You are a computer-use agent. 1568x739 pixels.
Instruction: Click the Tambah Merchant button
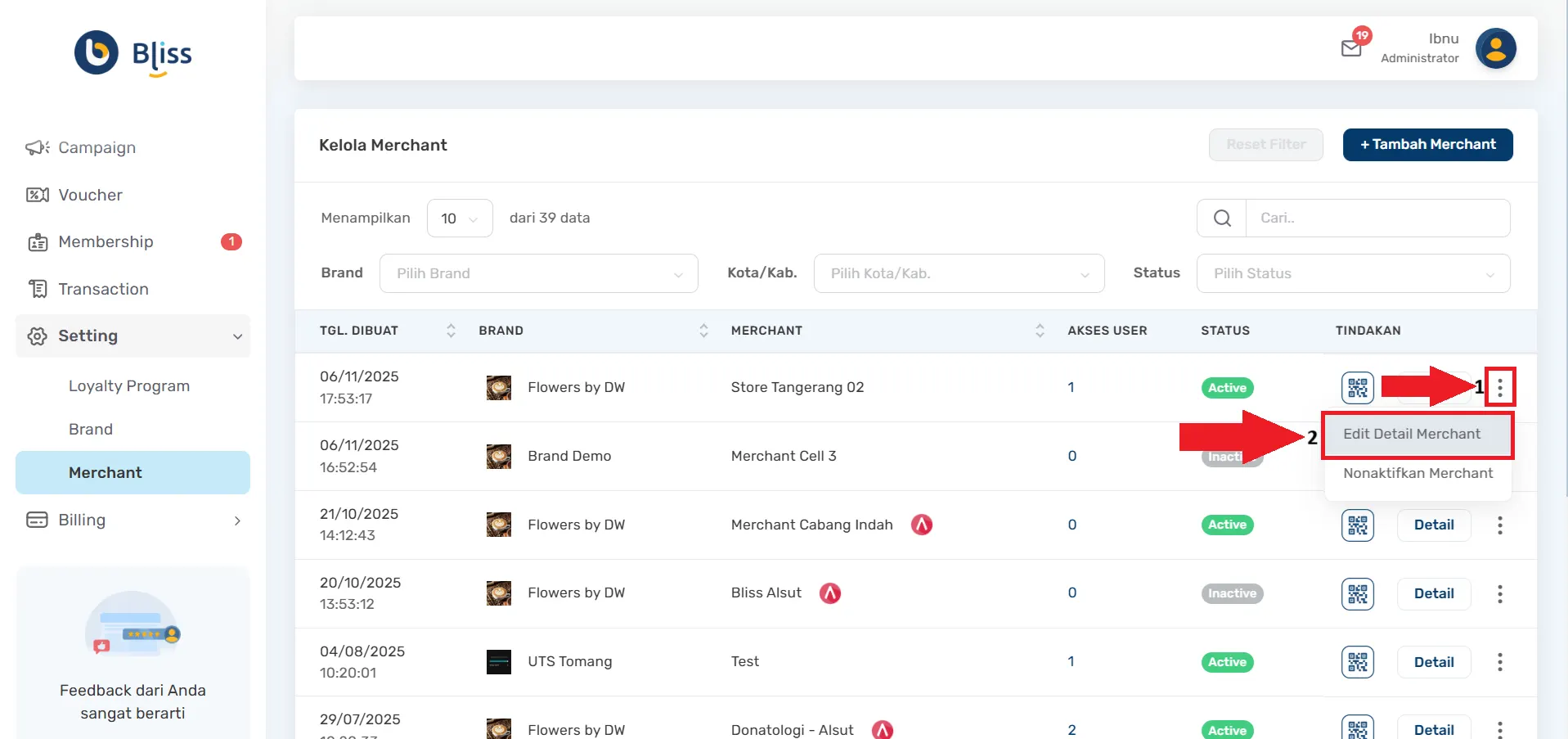coord(1427,145)
